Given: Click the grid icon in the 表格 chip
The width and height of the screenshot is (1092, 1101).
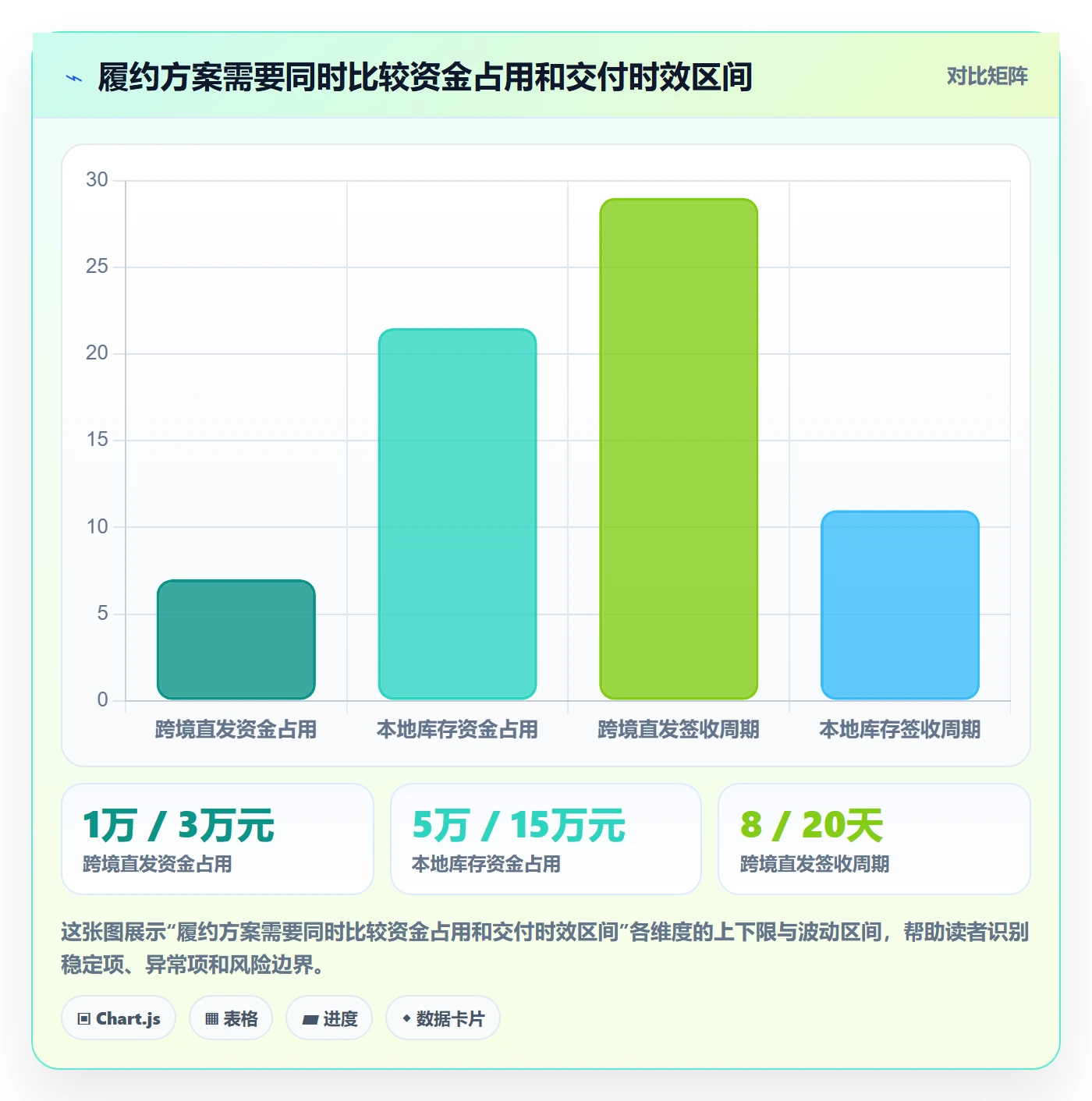Looking at the screenshot, I should (211, 1019).
